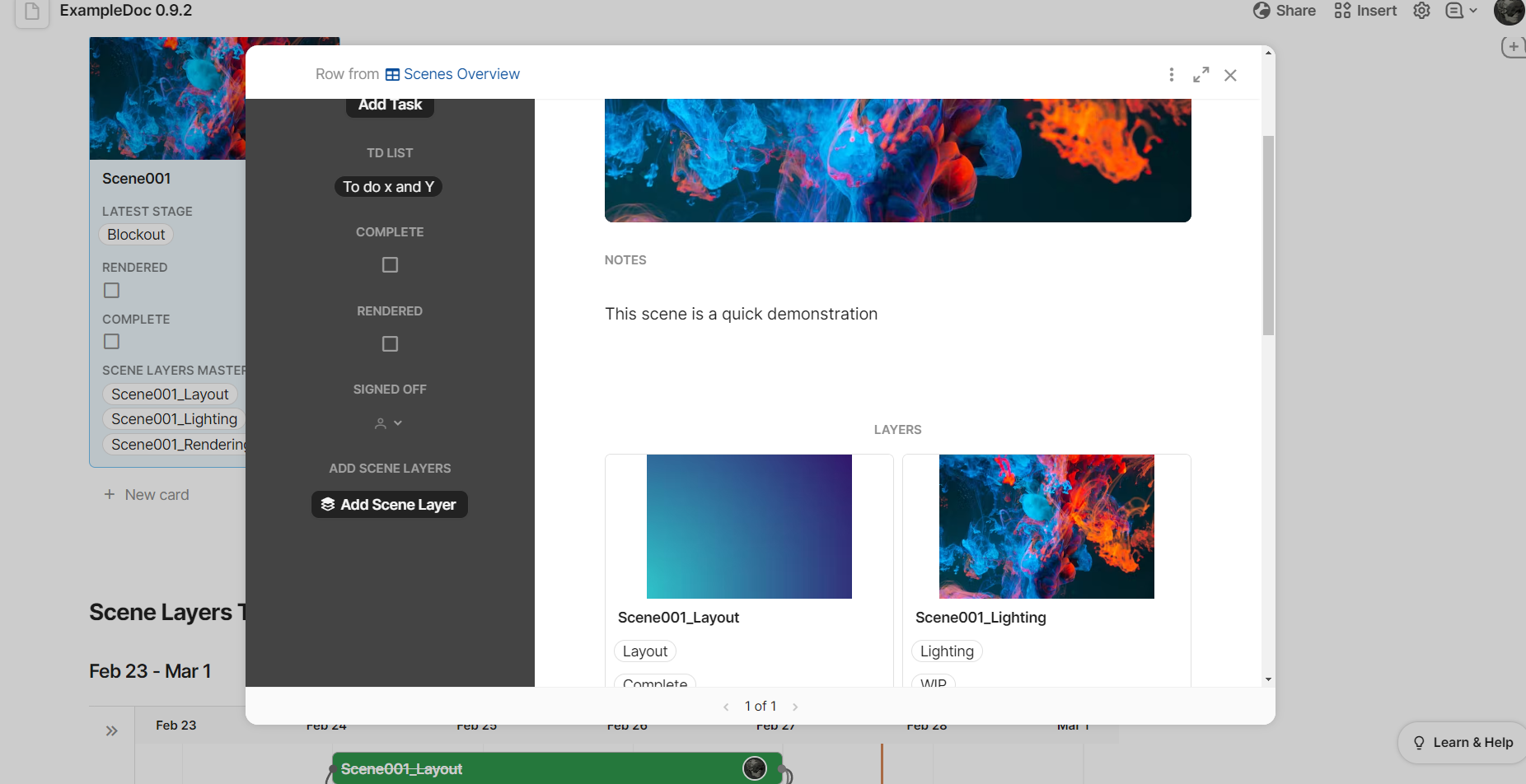Close the row detail dialog

pyautogui.click(x=1230, y=75)
